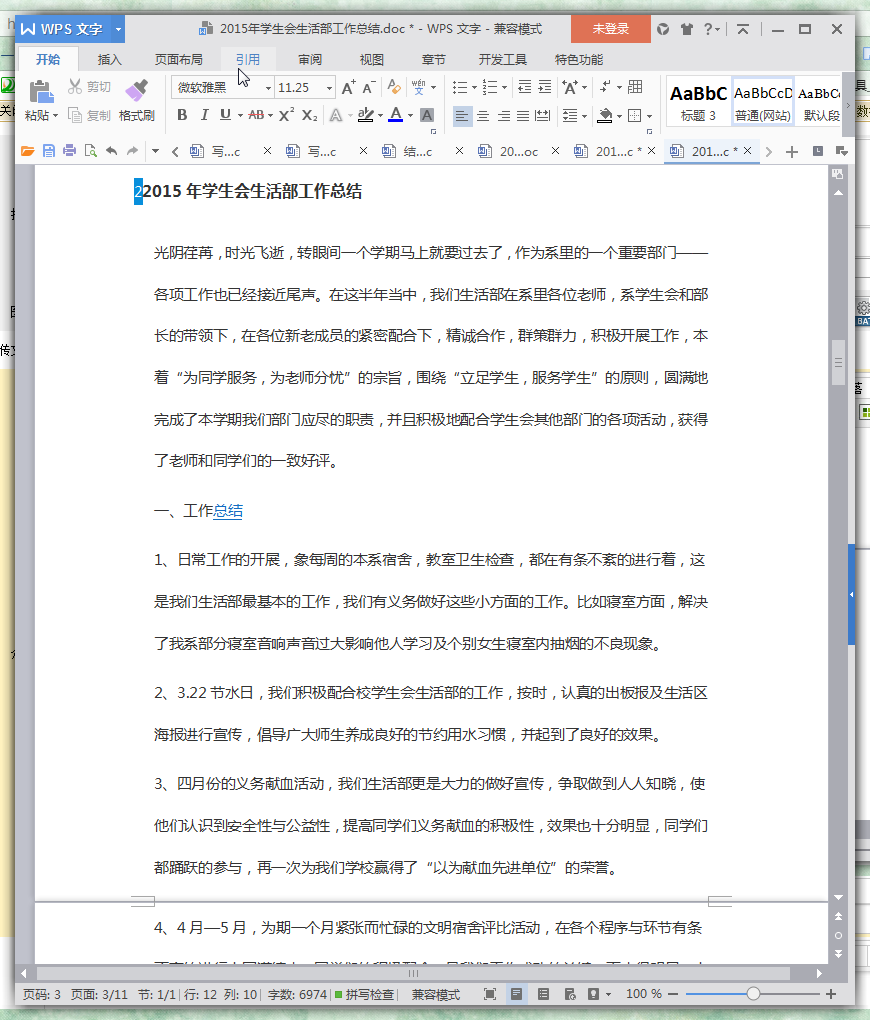Open the font name 微软雅黑 dropdown
870x1020 pixels.
267,88
